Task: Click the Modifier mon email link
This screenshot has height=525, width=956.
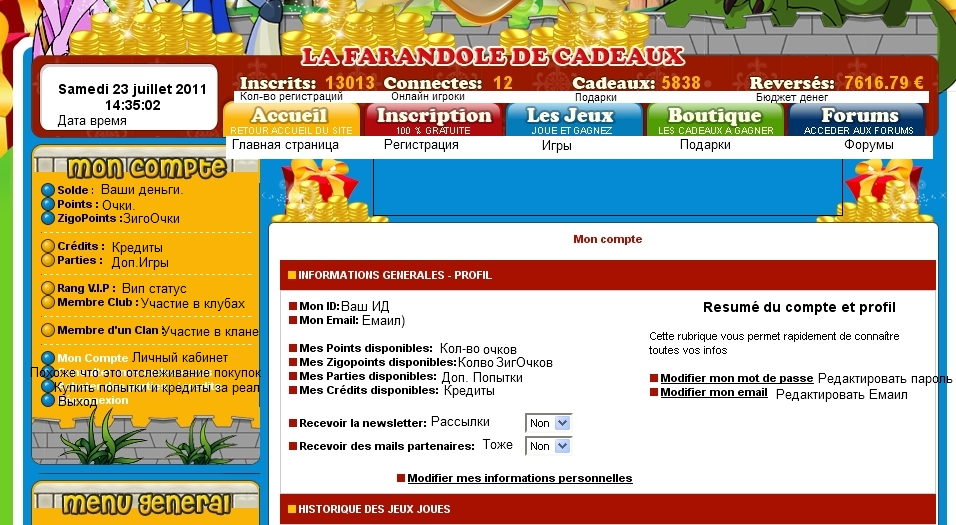Action: (x=713, y=393)
